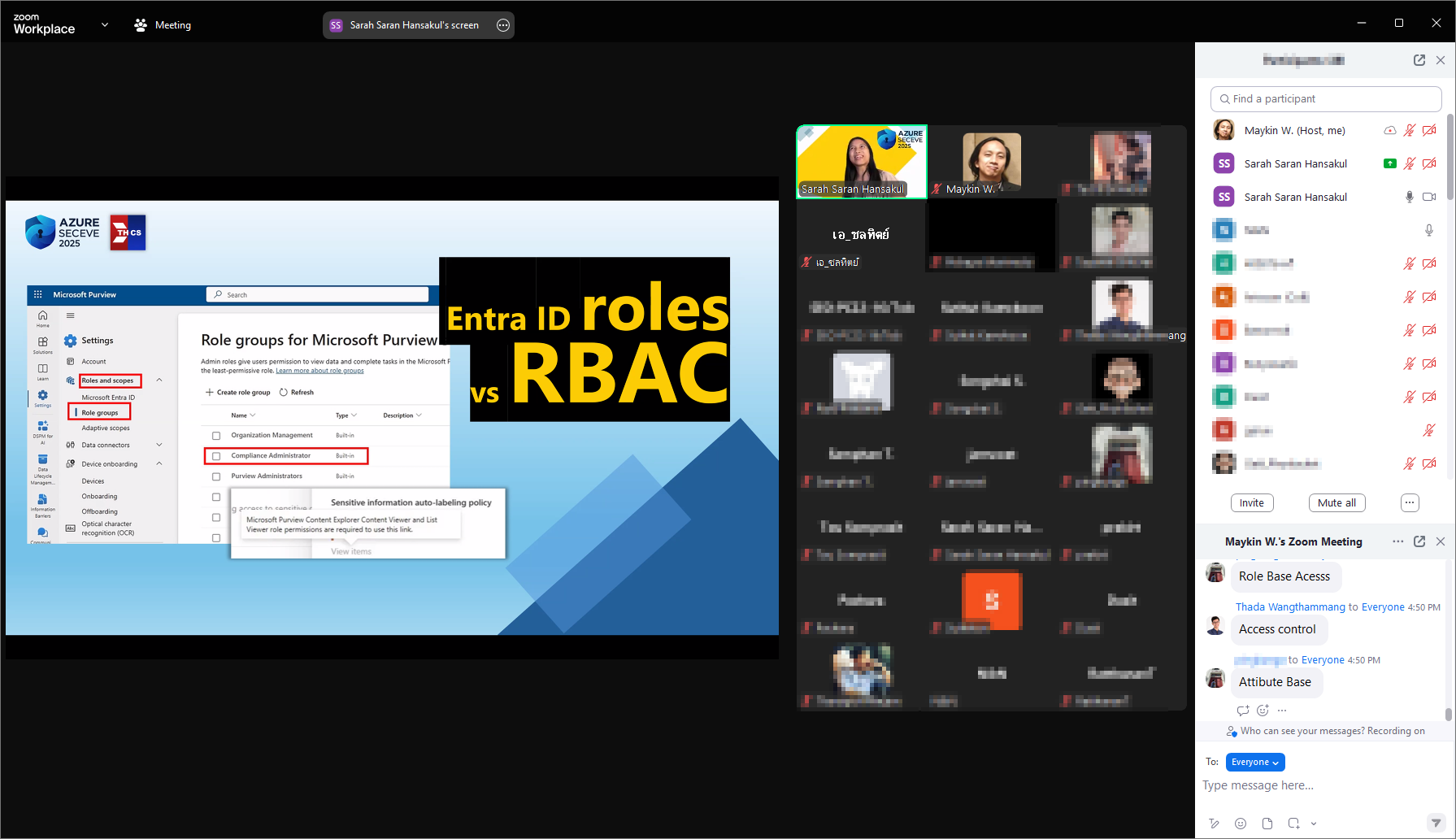Screen dimensions: 1456x839
Task: Click the Meeting people icon in top bar
Action: click(141, 25)
